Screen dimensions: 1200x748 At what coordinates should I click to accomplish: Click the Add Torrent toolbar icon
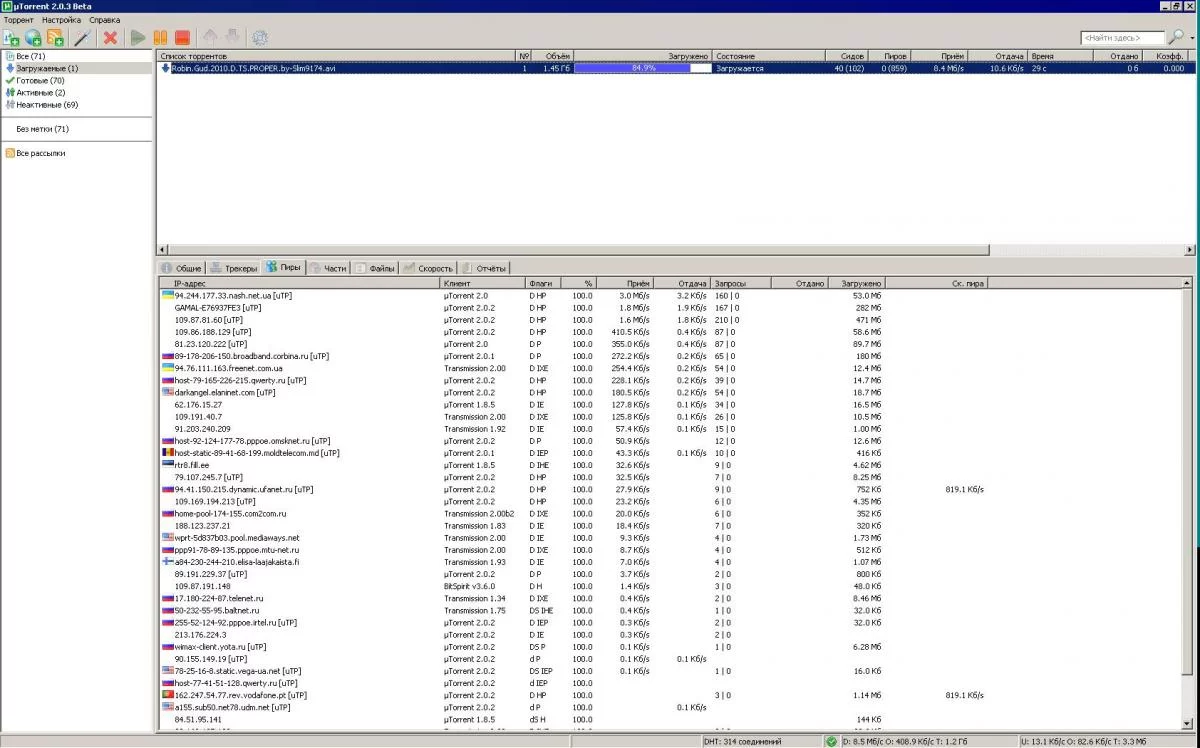click(11, 38)
